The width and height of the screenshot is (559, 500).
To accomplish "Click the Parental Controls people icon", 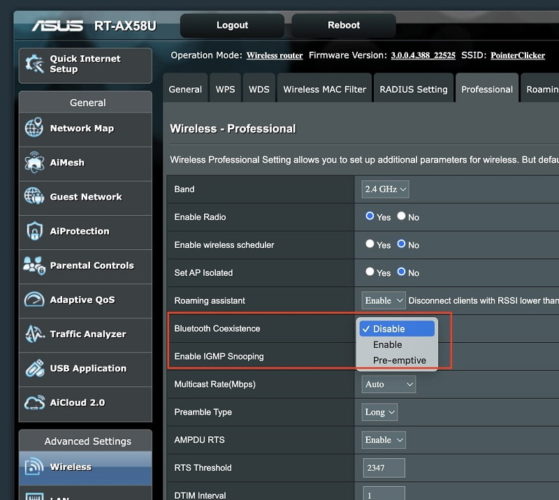I will 34,266.
